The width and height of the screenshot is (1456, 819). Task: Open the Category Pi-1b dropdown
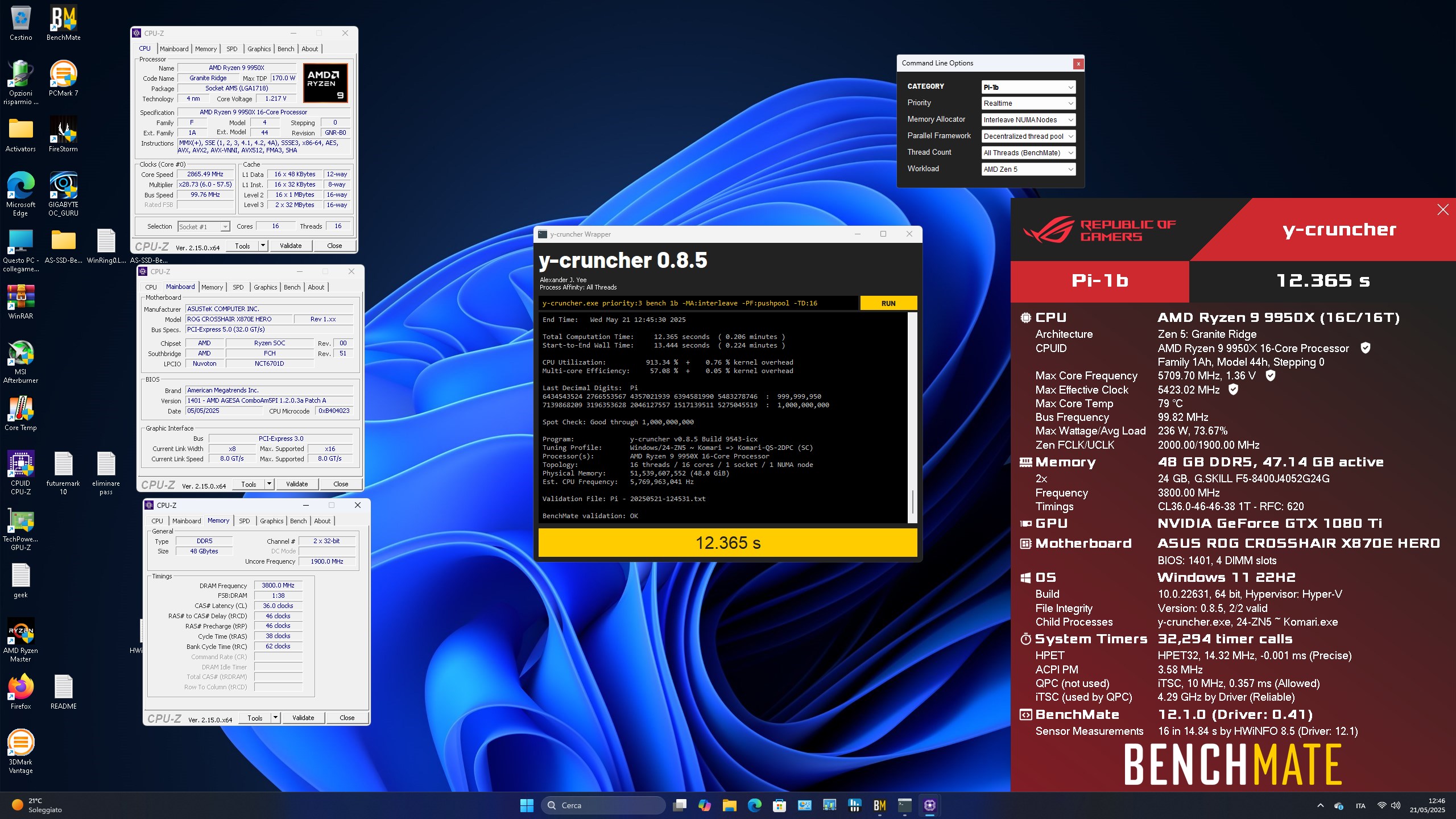[x=1028, y=87]
